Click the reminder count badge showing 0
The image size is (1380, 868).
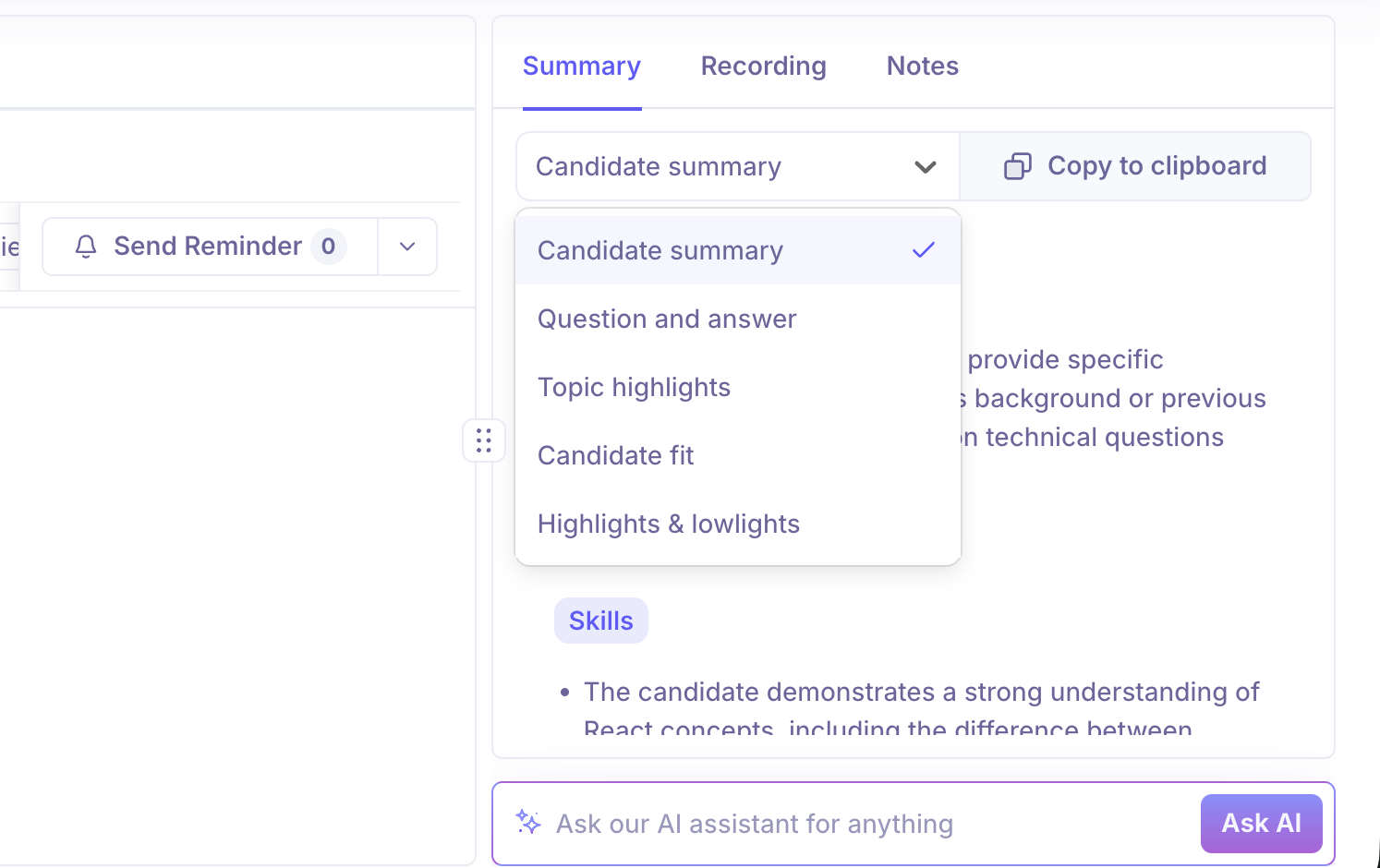328,247
